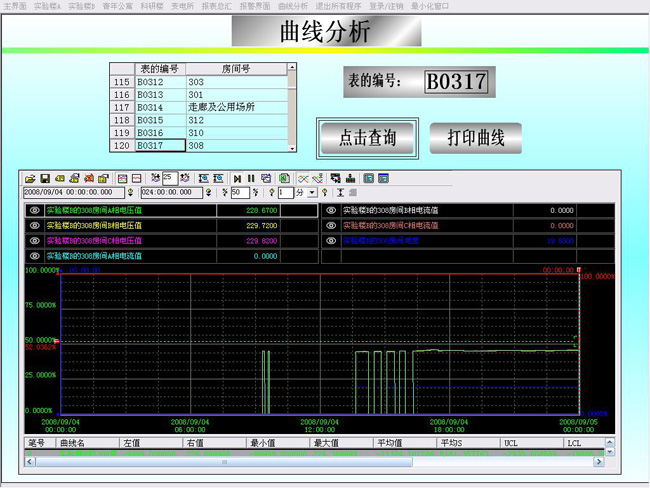Image resolution: width=650 pixels, height=488 pixels.
Task: Open the 分 time-unit dropdown
Action: point(312,192)
